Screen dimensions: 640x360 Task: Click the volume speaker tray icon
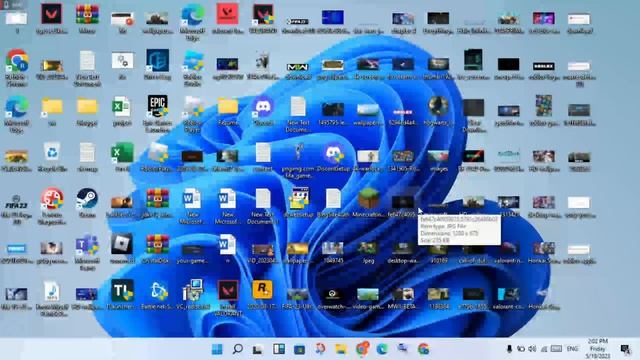(532, 349)
